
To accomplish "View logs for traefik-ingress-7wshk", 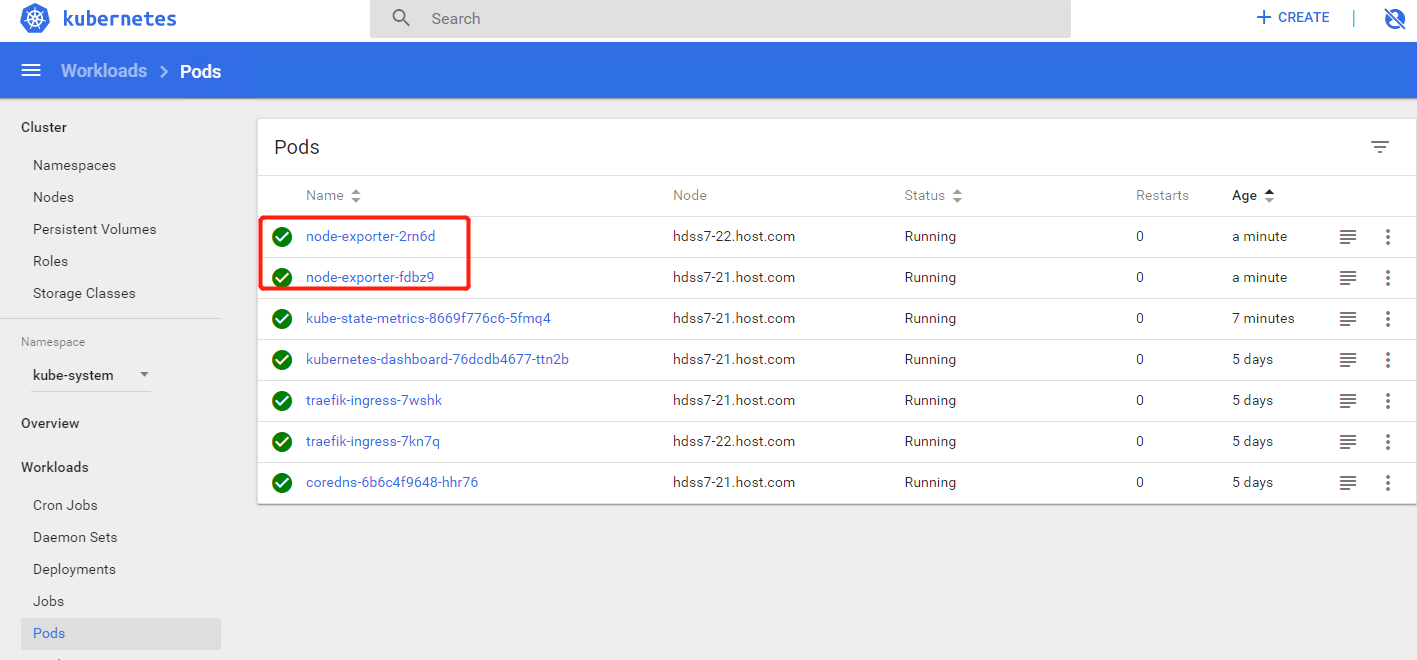I will click(x=1348, y=401).
